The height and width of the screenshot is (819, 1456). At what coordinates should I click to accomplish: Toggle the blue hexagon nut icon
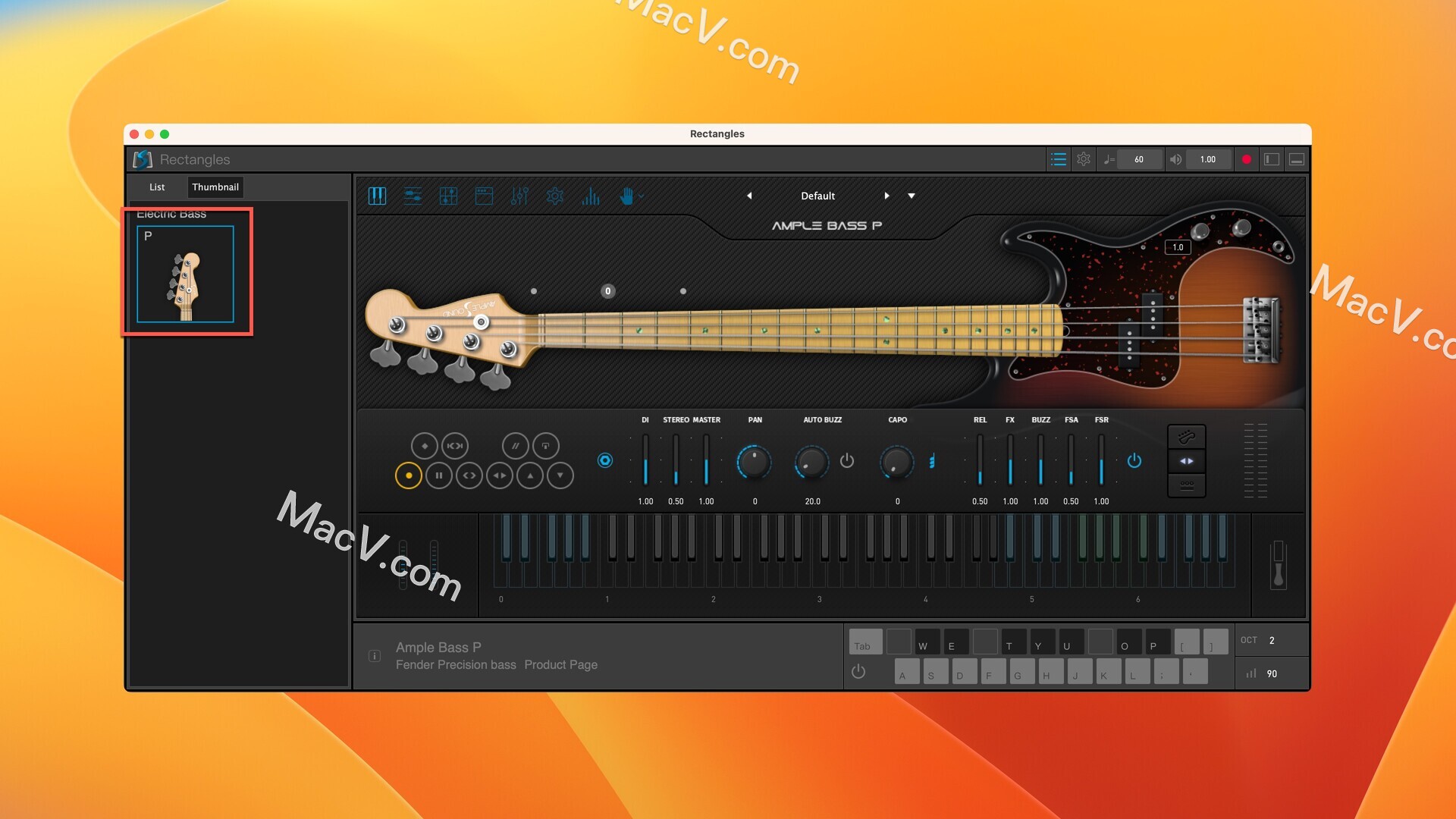(x=605, y=460)
